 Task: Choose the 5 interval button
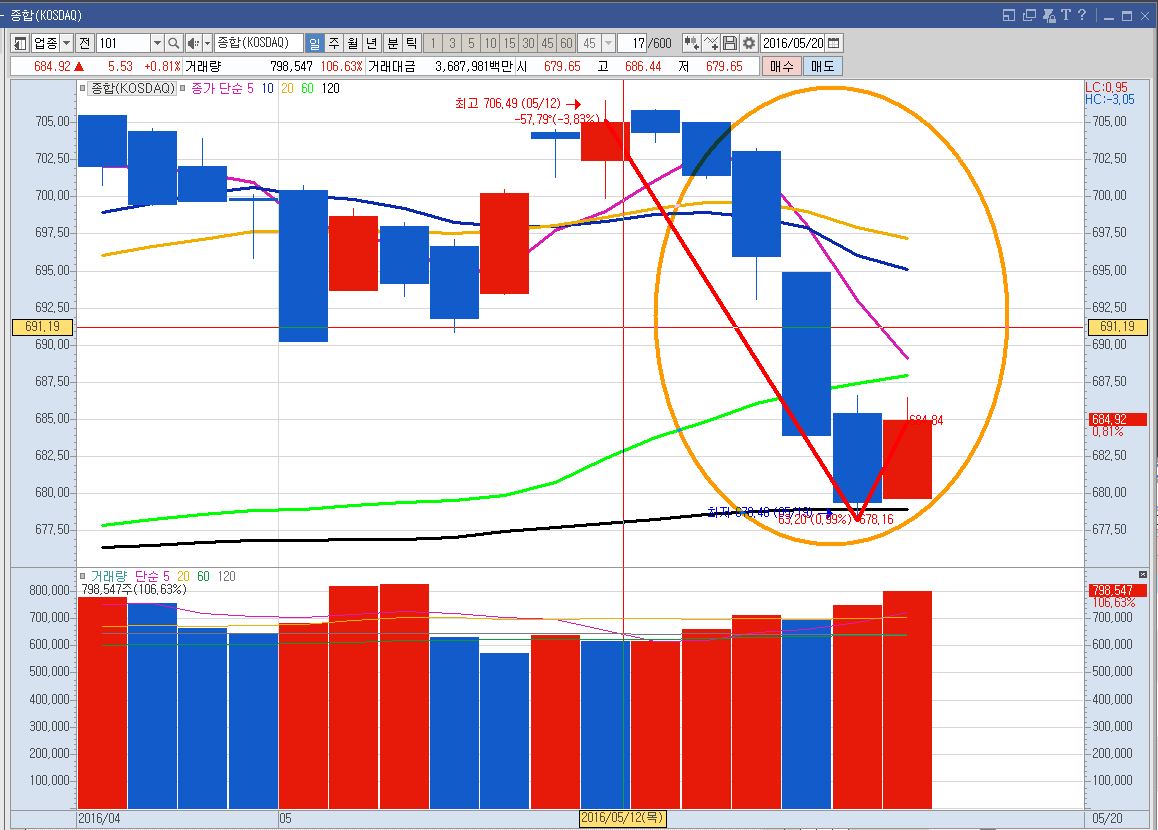click(471, 43)
